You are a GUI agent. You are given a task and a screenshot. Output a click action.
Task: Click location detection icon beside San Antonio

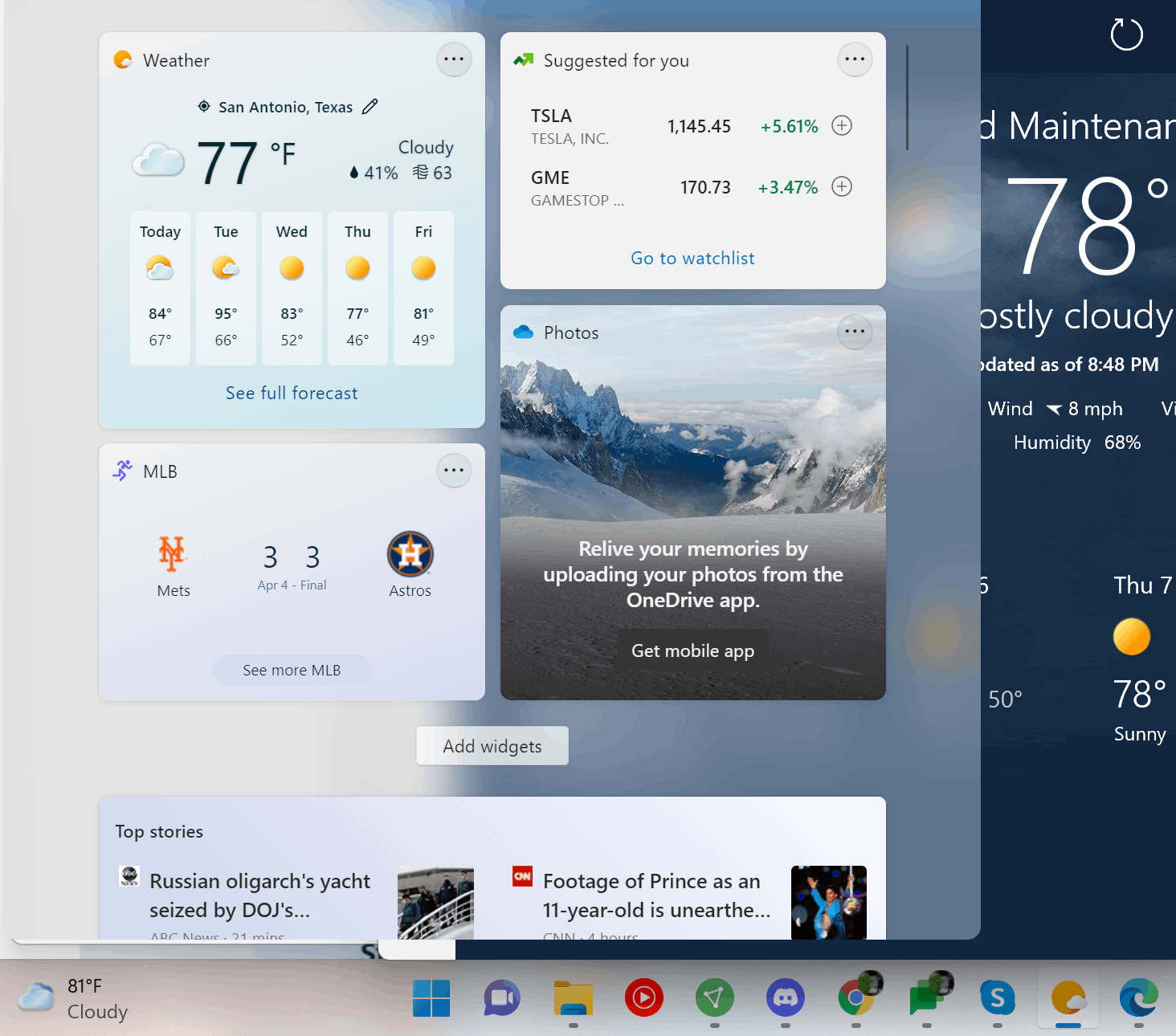point(204,107)
